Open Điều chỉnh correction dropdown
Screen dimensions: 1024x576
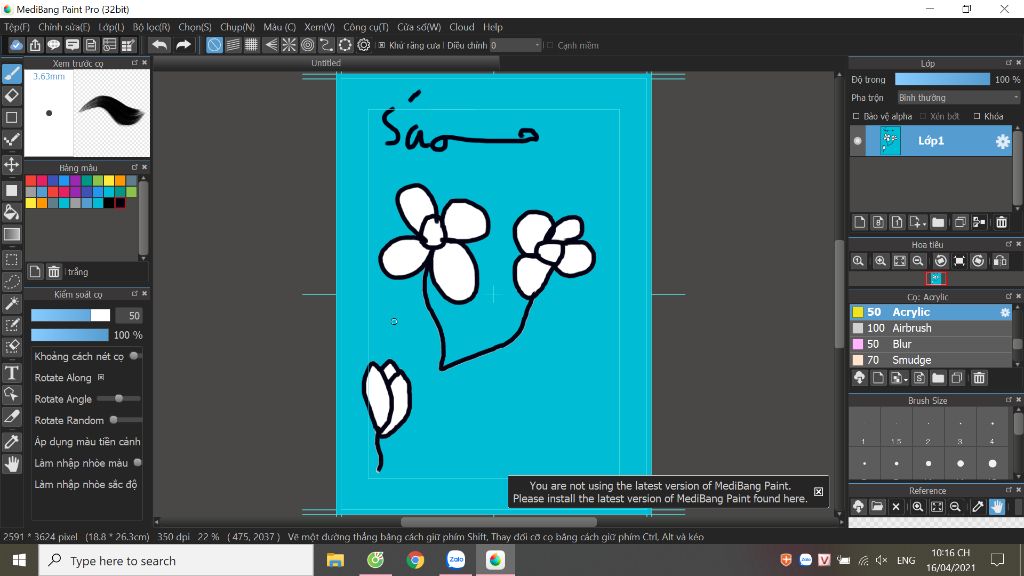pos(516,45)
